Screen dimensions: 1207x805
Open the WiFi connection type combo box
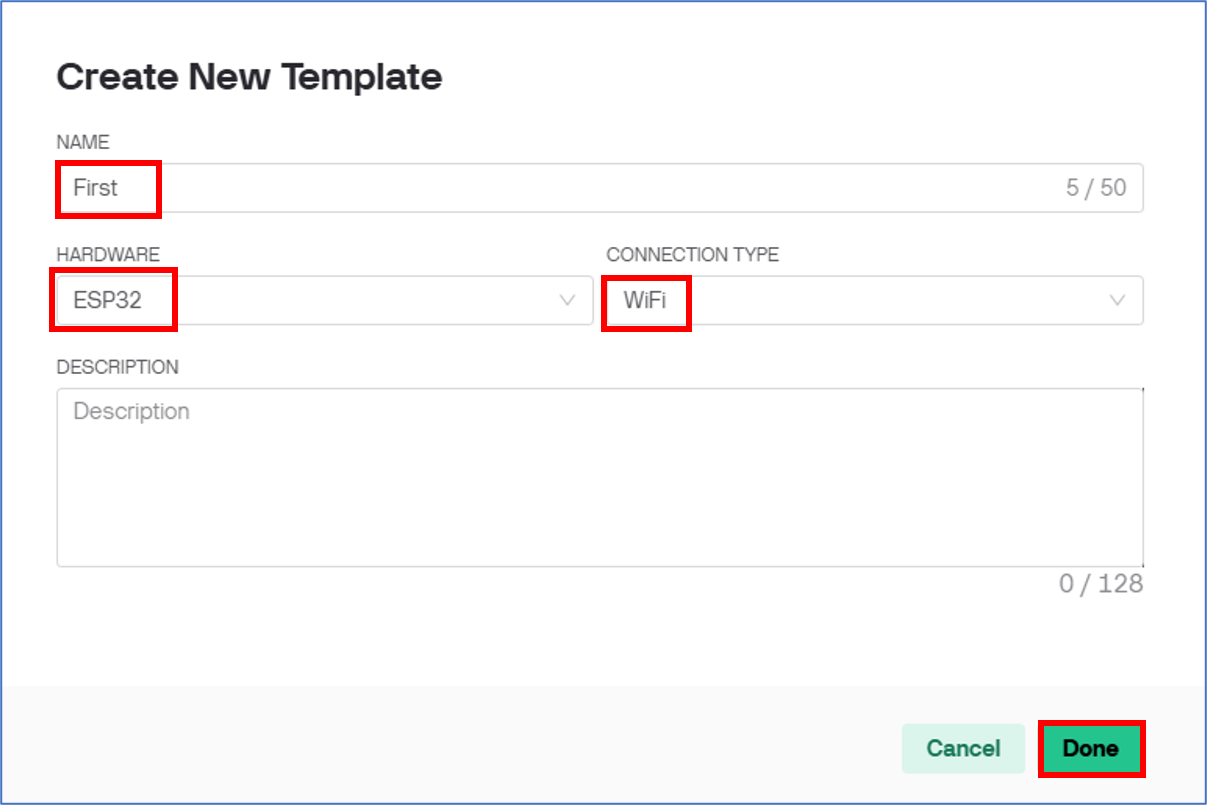pos(875,300)
